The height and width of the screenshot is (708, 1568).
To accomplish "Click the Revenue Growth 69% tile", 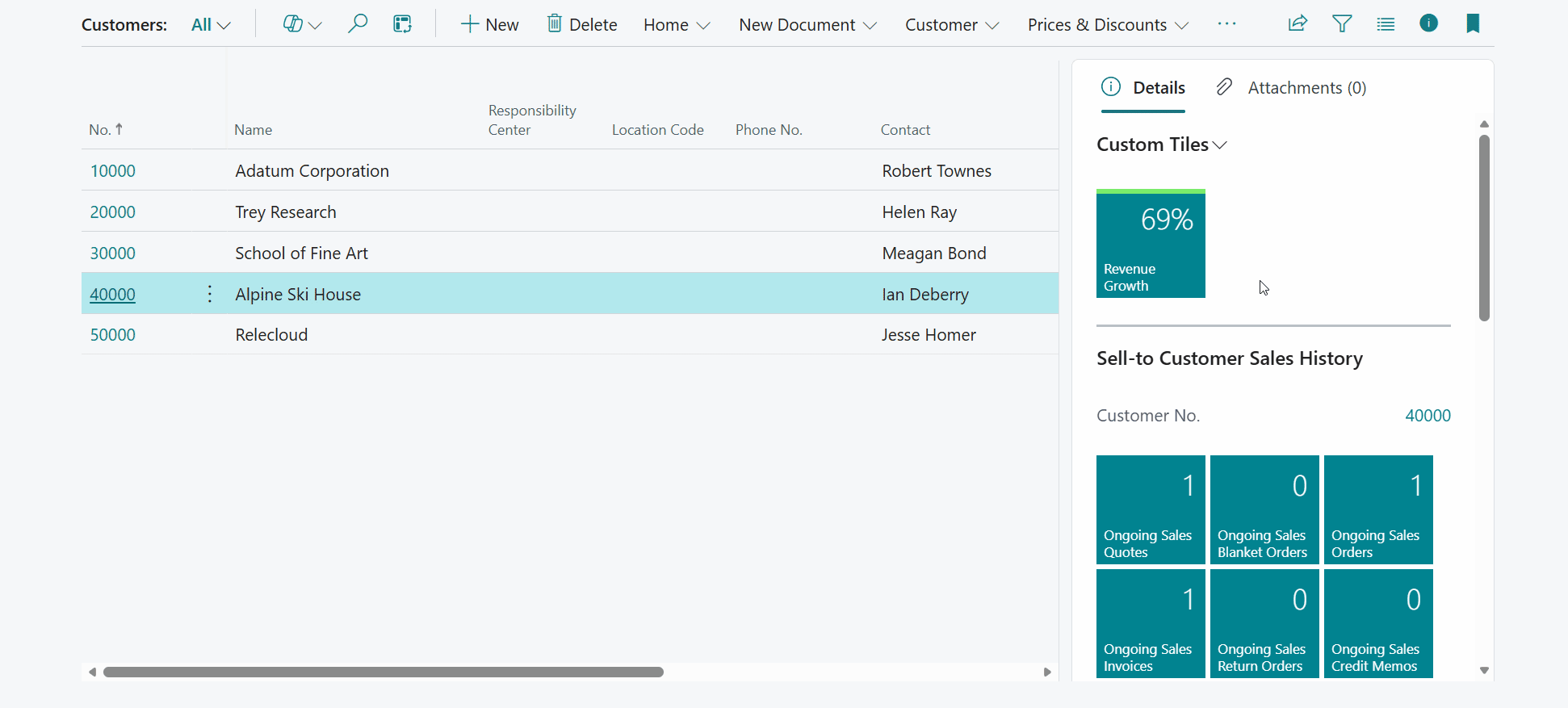I will click(1151, 245).
